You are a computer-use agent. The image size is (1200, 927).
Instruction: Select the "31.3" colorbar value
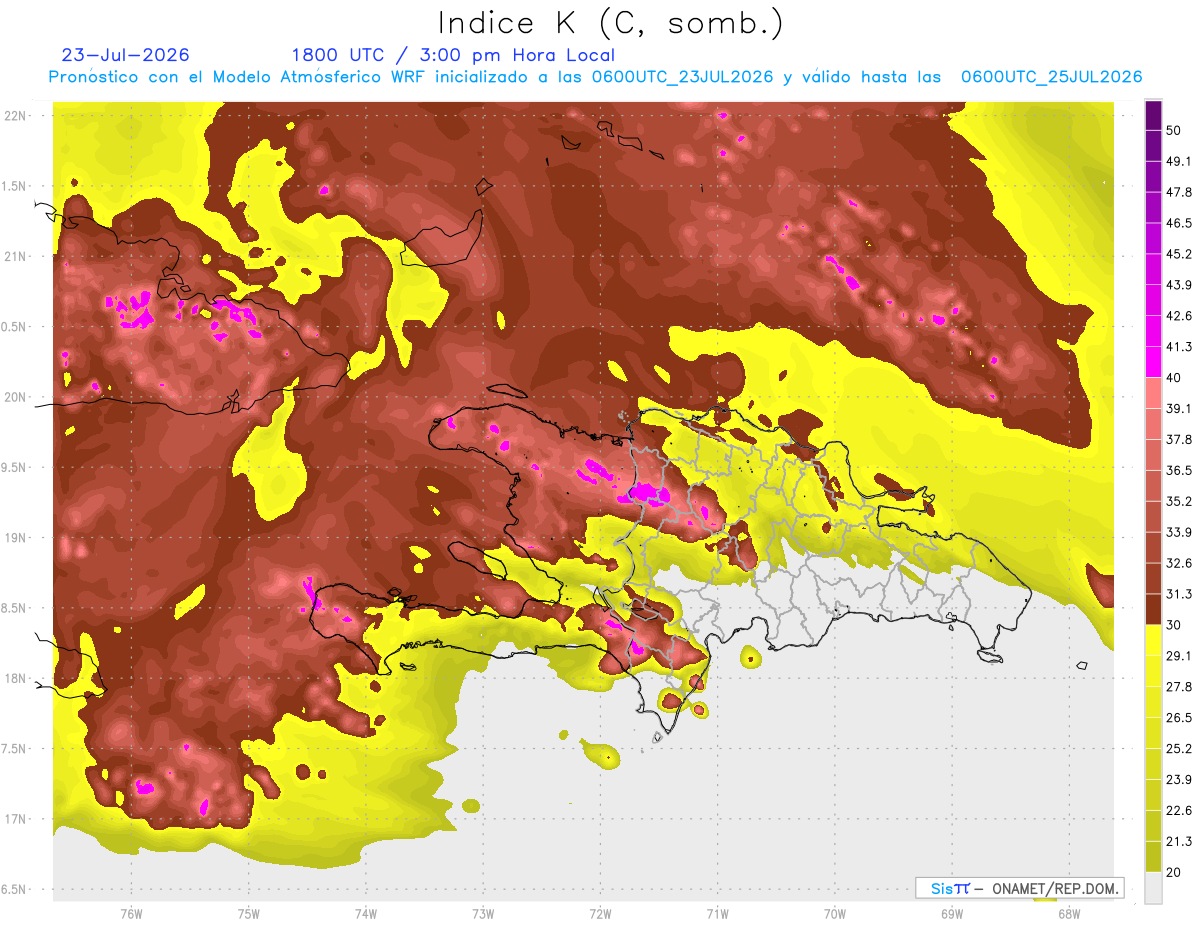pos(1179,594)
